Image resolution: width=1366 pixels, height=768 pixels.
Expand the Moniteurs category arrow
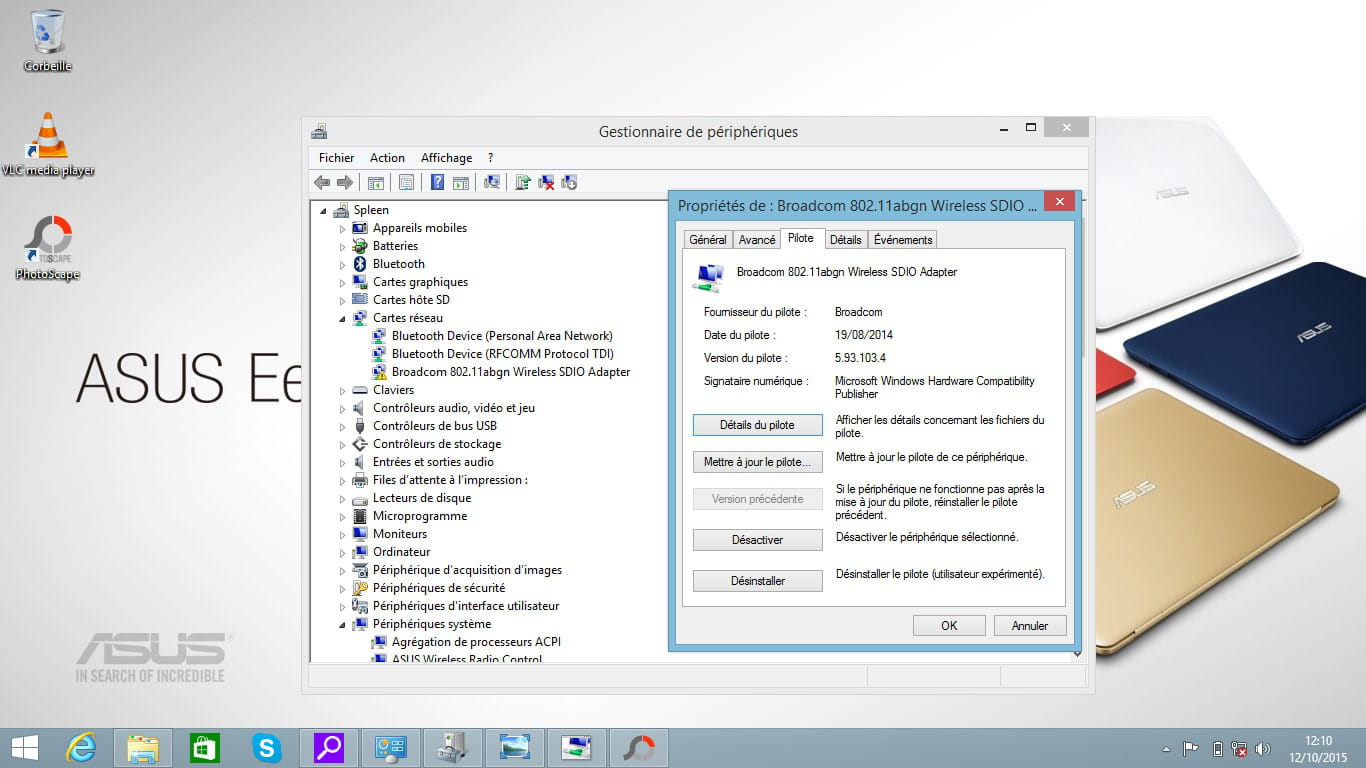pos(342,535)
